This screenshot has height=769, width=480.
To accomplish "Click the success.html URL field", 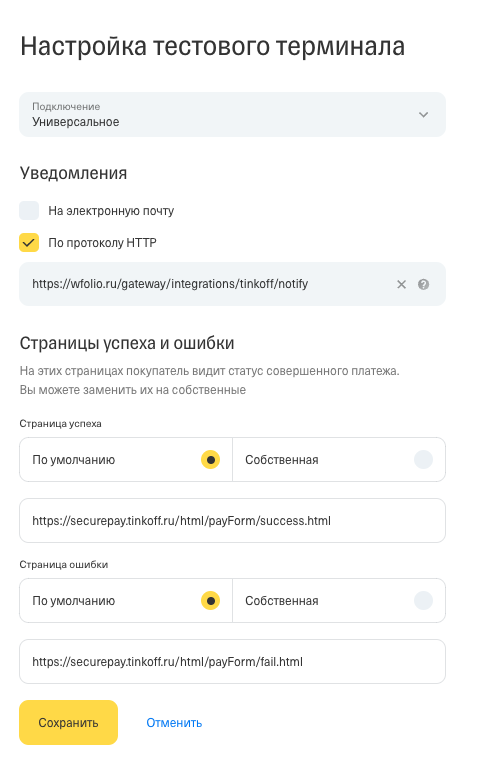I will click(232, 520).
